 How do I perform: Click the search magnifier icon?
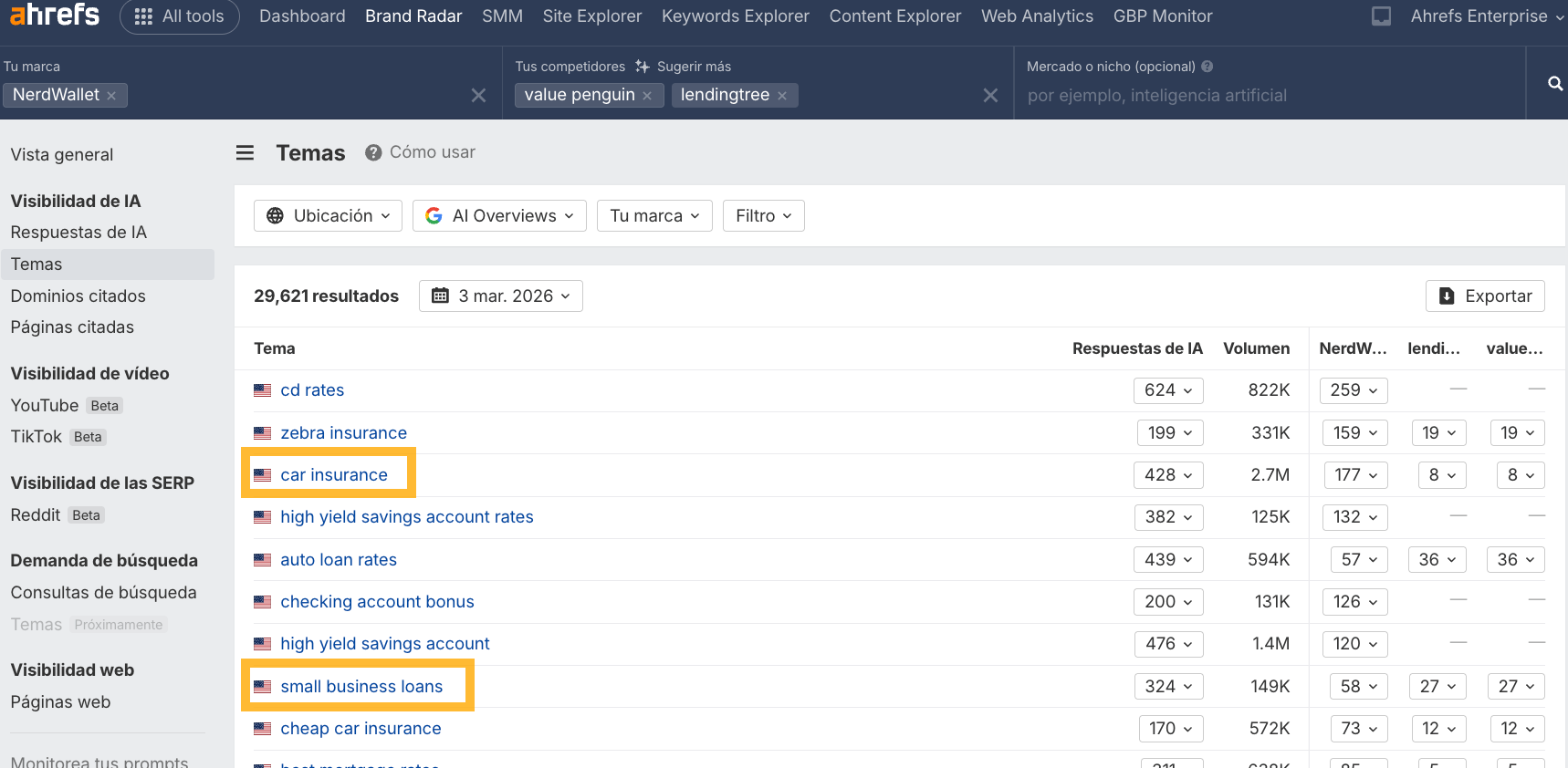pos(1555,84)
